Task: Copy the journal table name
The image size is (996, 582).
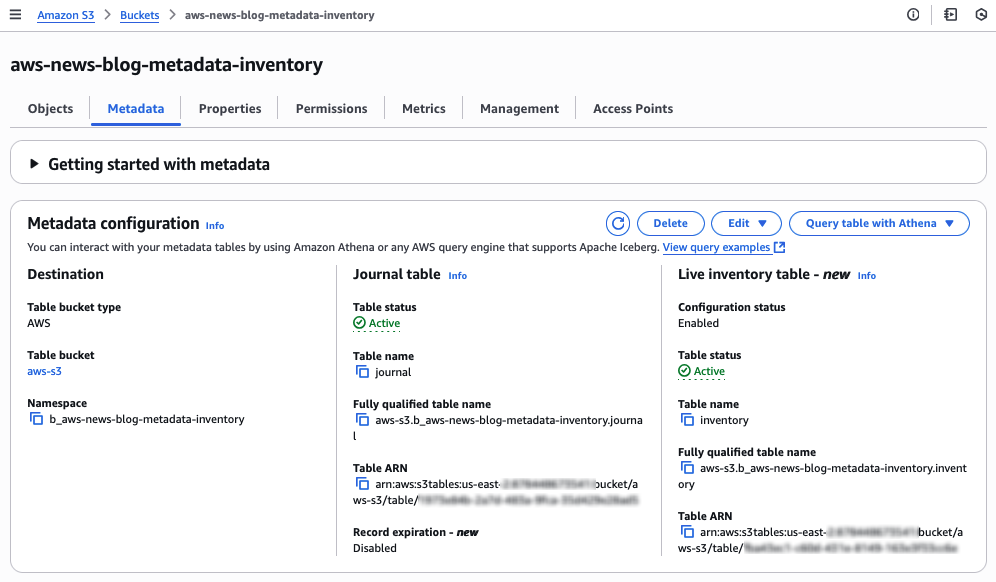Action: pos(362,372)
